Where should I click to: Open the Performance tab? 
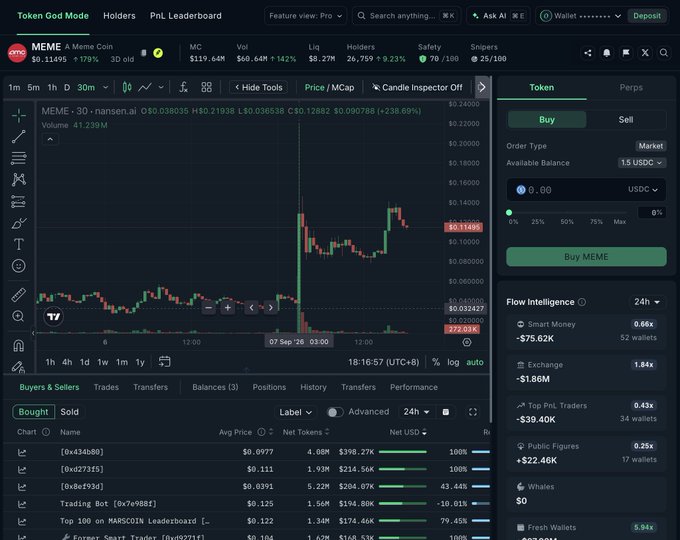tap(414, 387)
